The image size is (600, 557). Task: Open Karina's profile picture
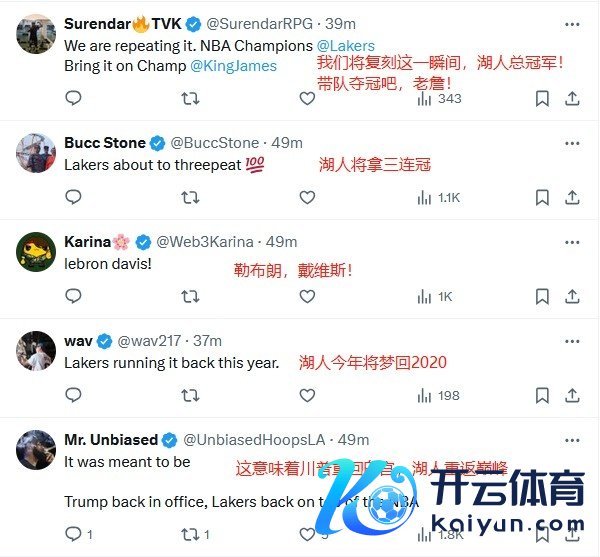point(36,252)
